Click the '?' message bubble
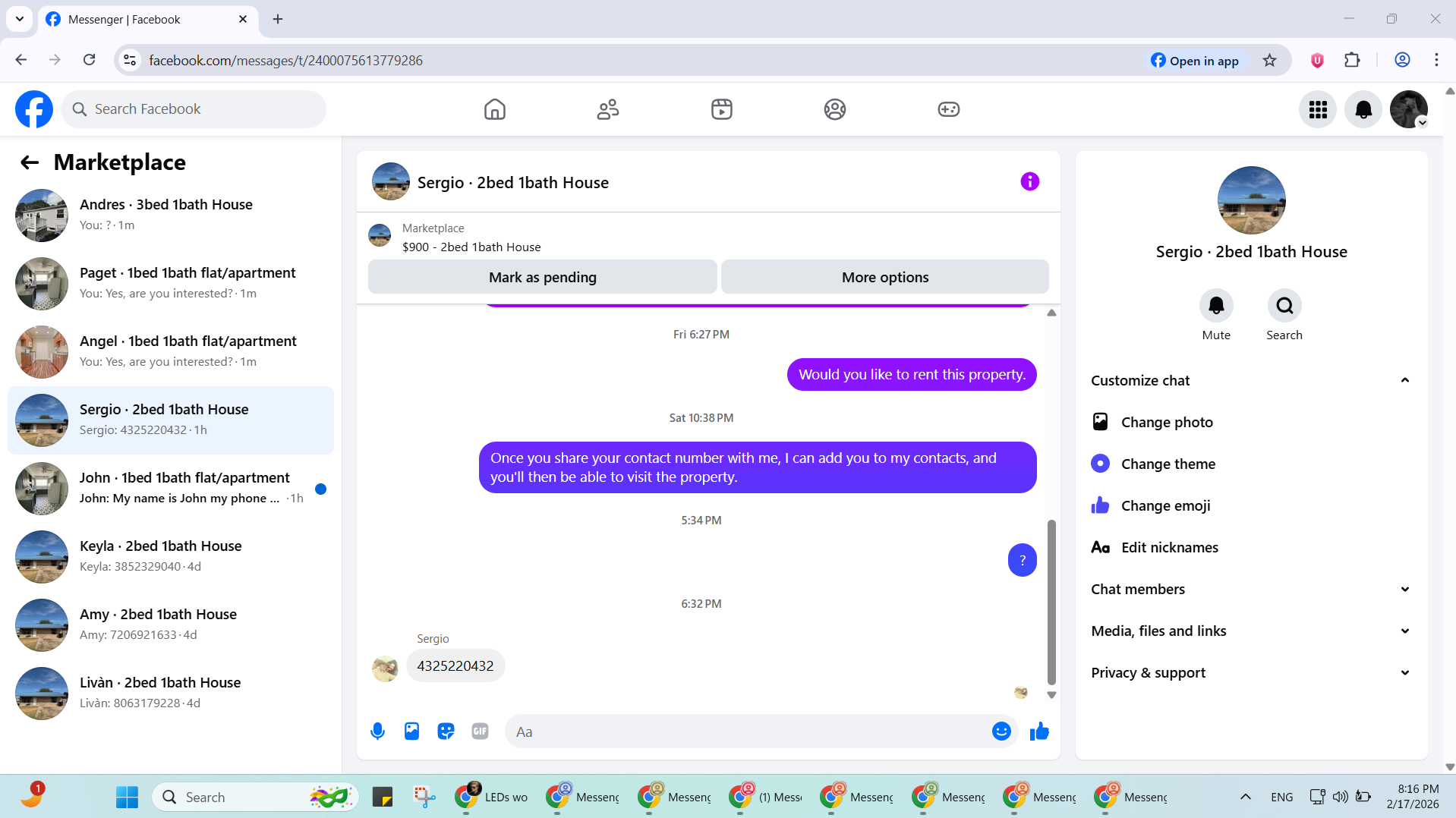This screenshot has width=1456, height=818. tap(1022, 560)
